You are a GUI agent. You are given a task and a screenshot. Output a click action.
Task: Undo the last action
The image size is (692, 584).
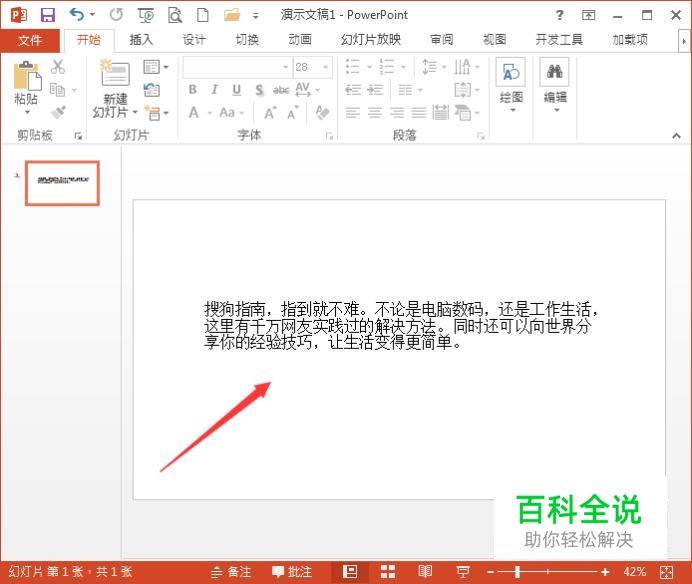[77, 15]
